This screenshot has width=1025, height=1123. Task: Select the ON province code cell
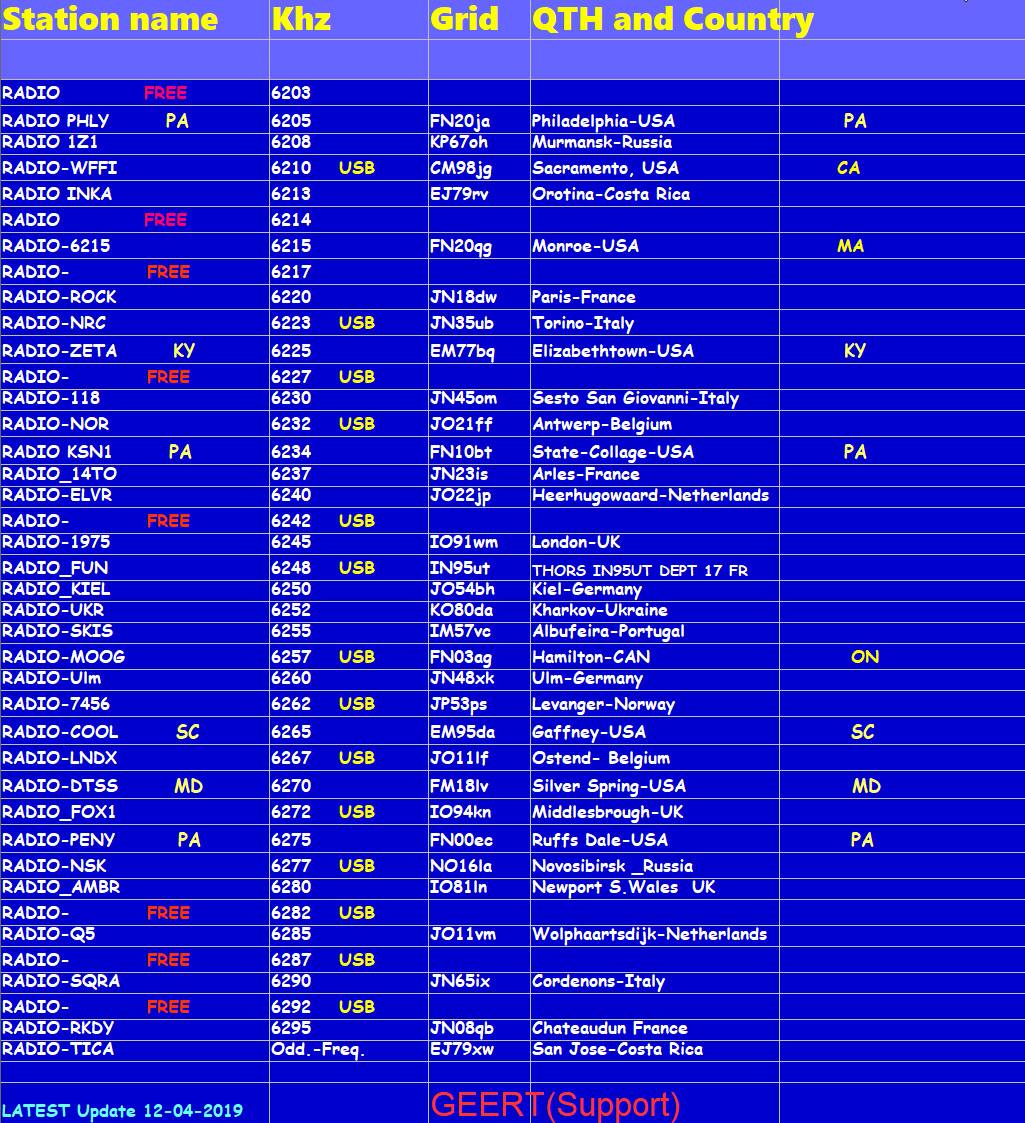pyautogui.click(x=865, y=656)
